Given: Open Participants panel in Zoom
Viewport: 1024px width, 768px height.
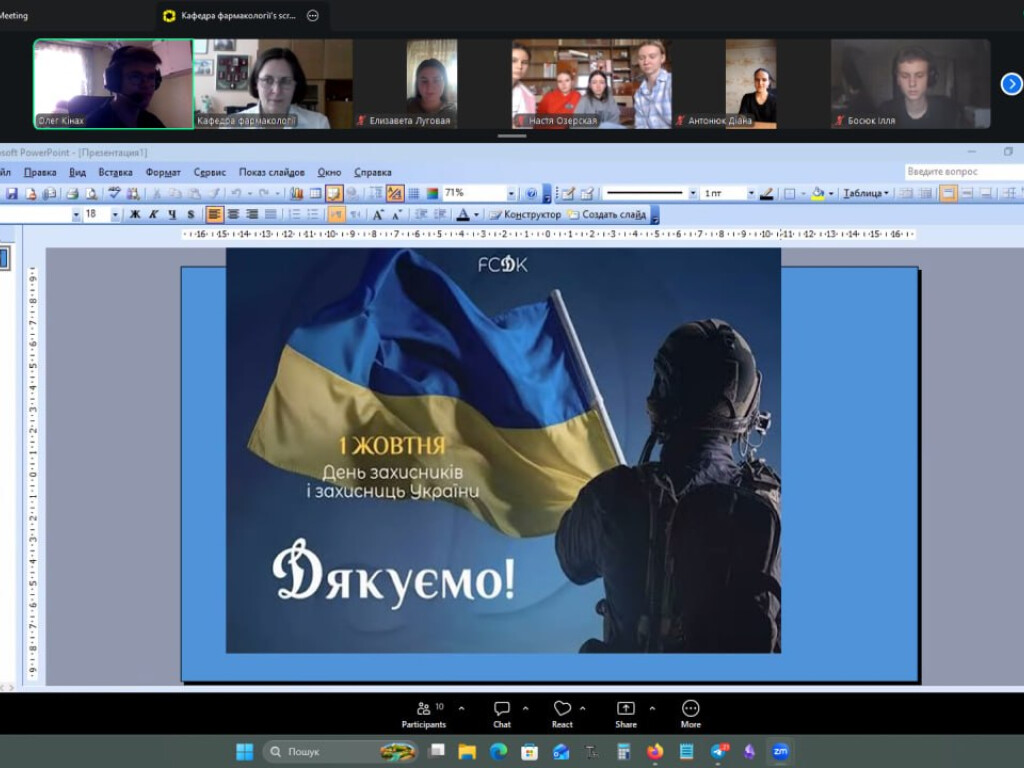Looking at the screenshot, I should tap(424, 714).
